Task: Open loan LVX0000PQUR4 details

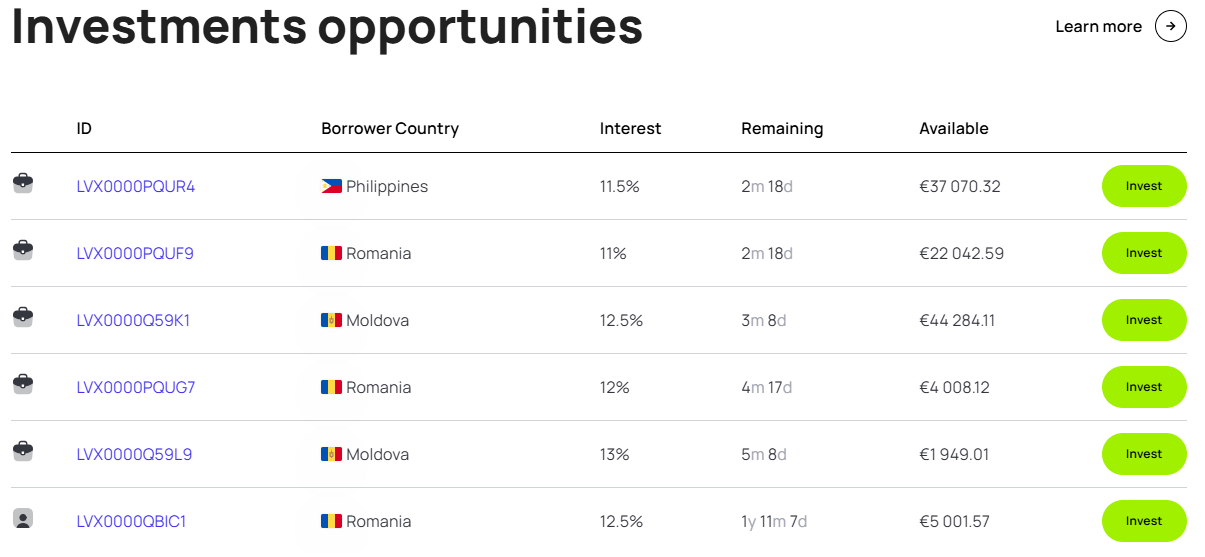Action: click(136, 187)
